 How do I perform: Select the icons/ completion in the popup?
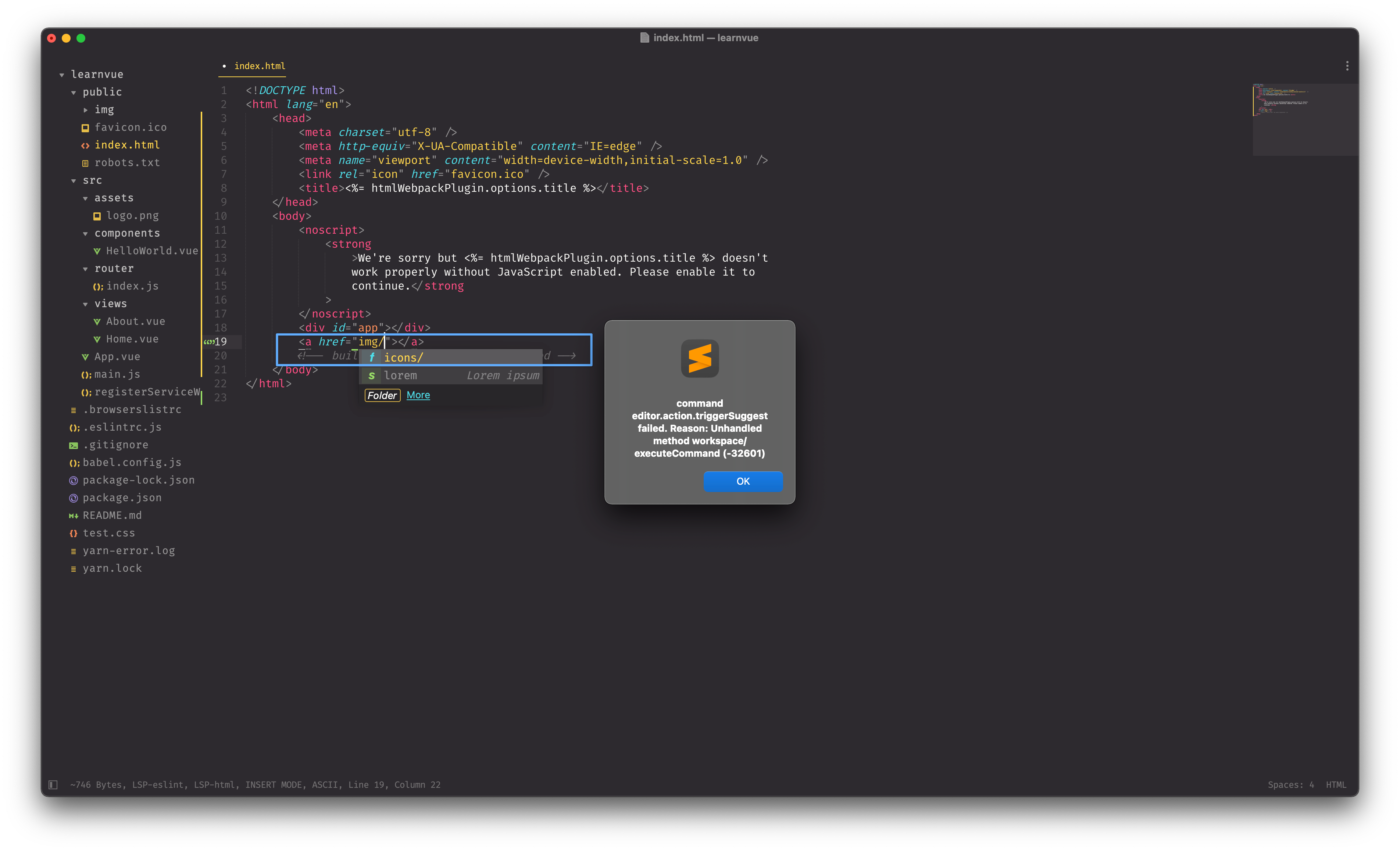tap(404, 357)
